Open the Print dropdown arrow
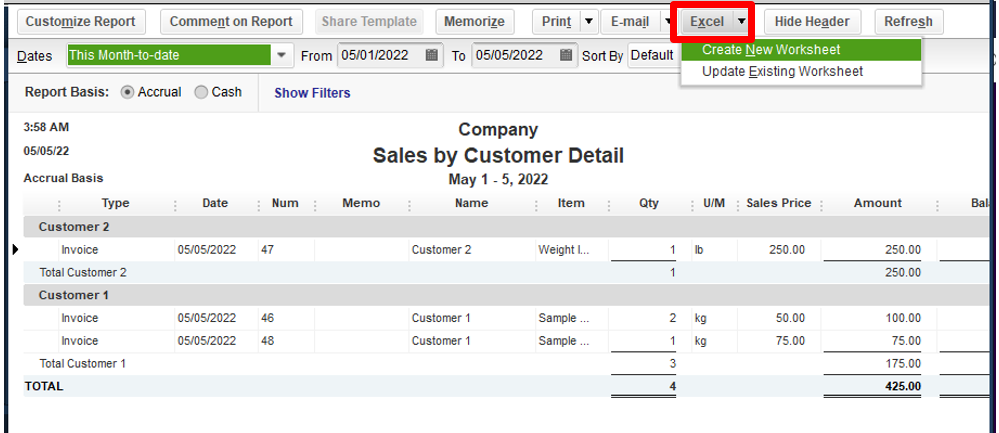This screenshot has width=999, height=433. pyautogui.click(x=588, y=21)
